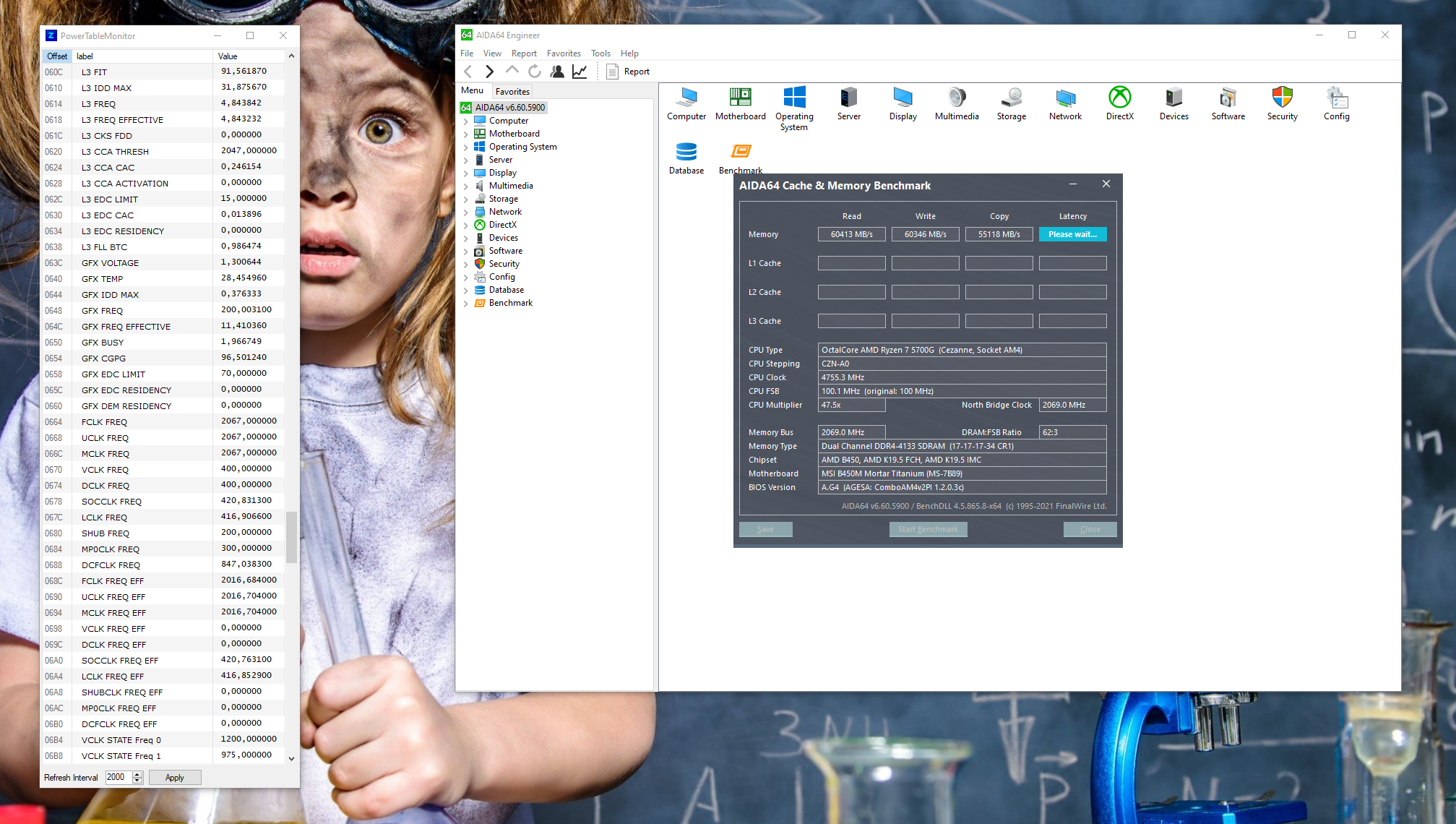Click the Database icon in main pane
Viewport: 1456px width, 824px height.
[686, 153]
